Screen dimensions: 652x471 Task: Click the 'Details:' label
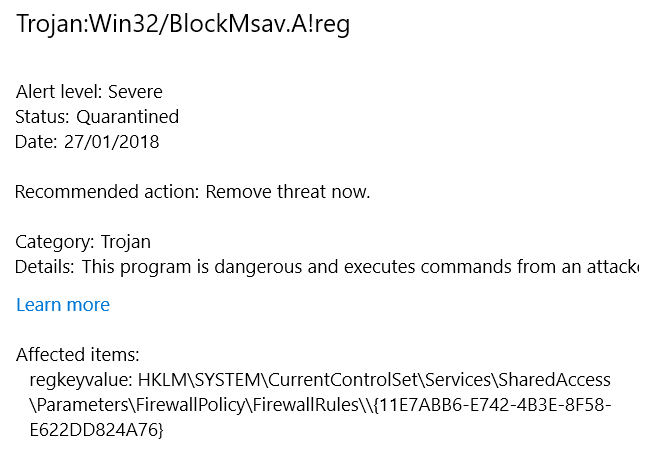pos(45,267)
